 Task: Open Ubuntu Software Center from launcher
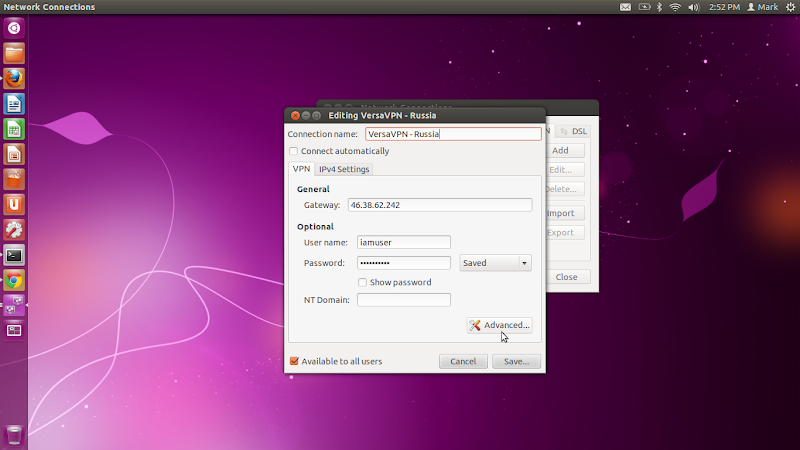(x=14, y=180)
